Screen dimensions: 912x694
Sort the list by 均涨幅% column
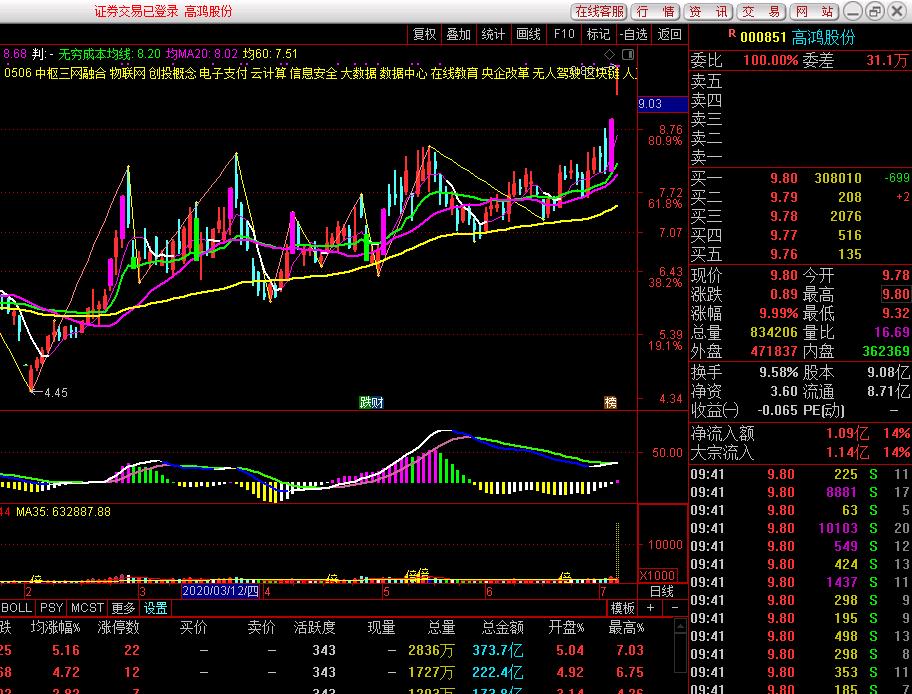click(56, 628)
